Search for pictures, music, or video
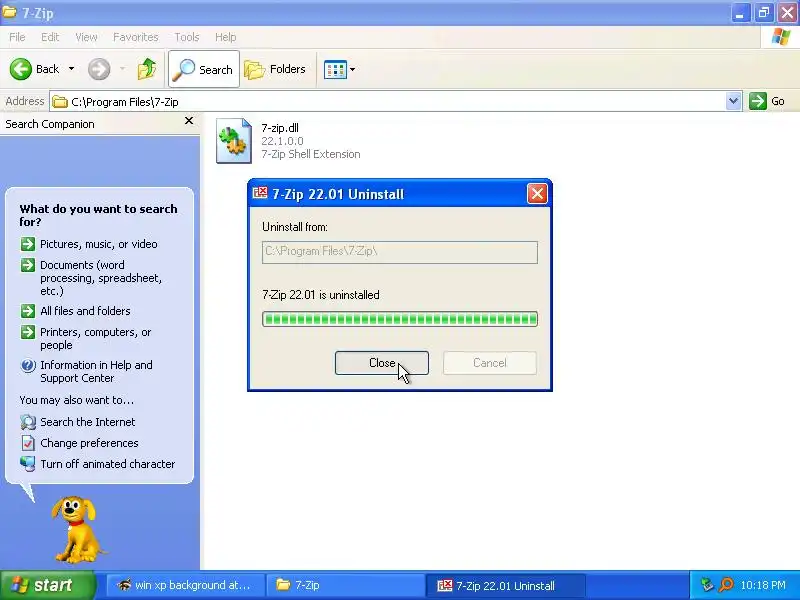Screen dimensions: 800x600 tap(98, 244)
